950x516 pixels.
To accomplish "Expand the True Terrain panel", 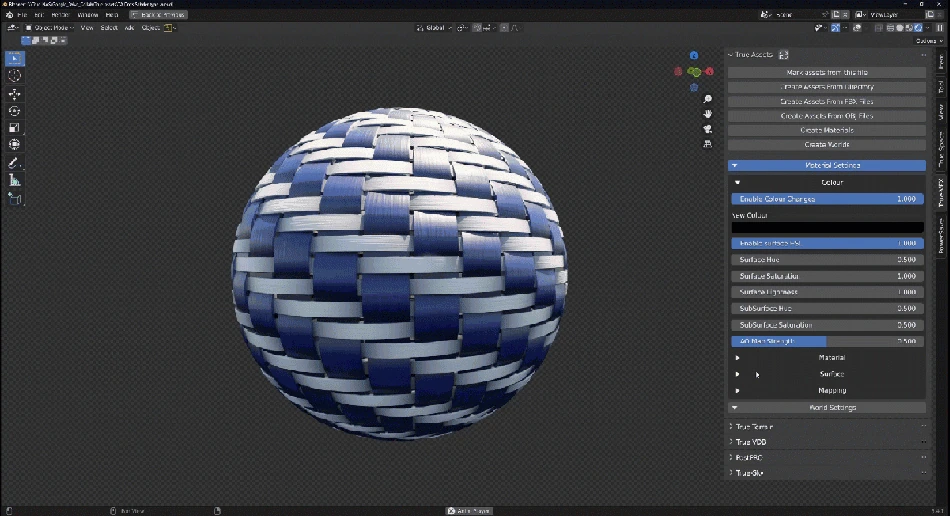I will point(755,426).
